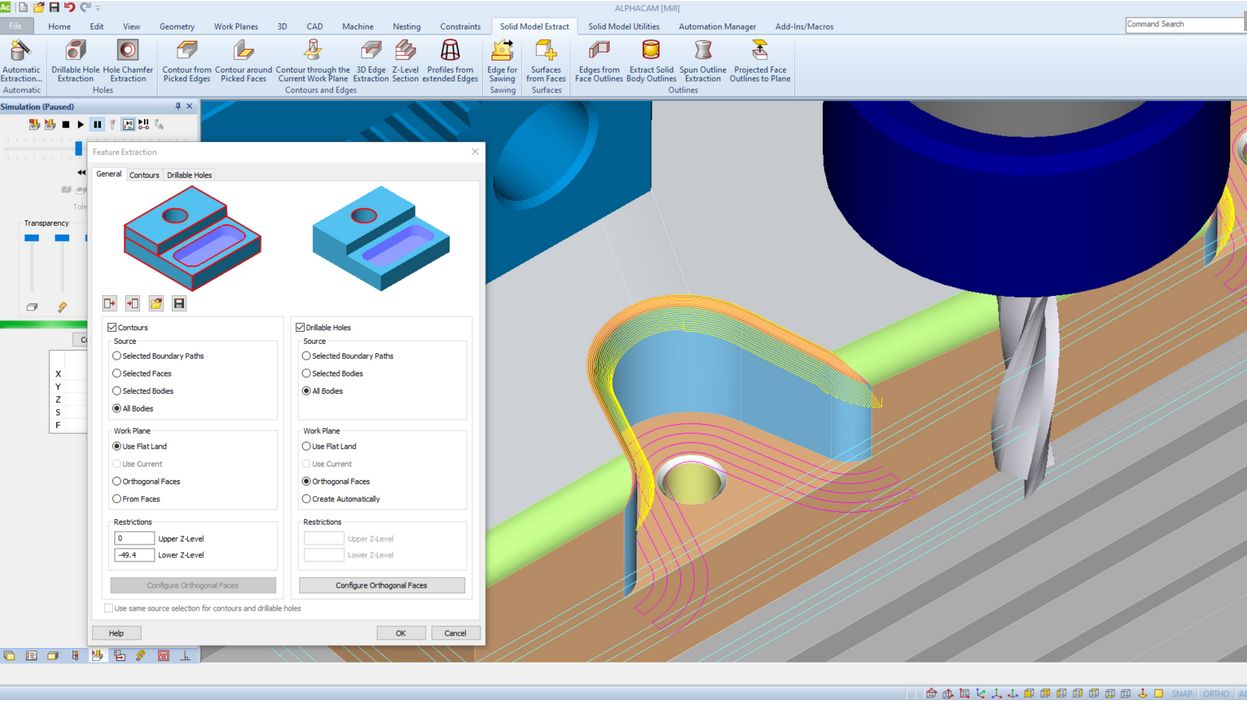Click the Drillable Hole Extraction icon
1247x701 pixels.
point(76,51)
